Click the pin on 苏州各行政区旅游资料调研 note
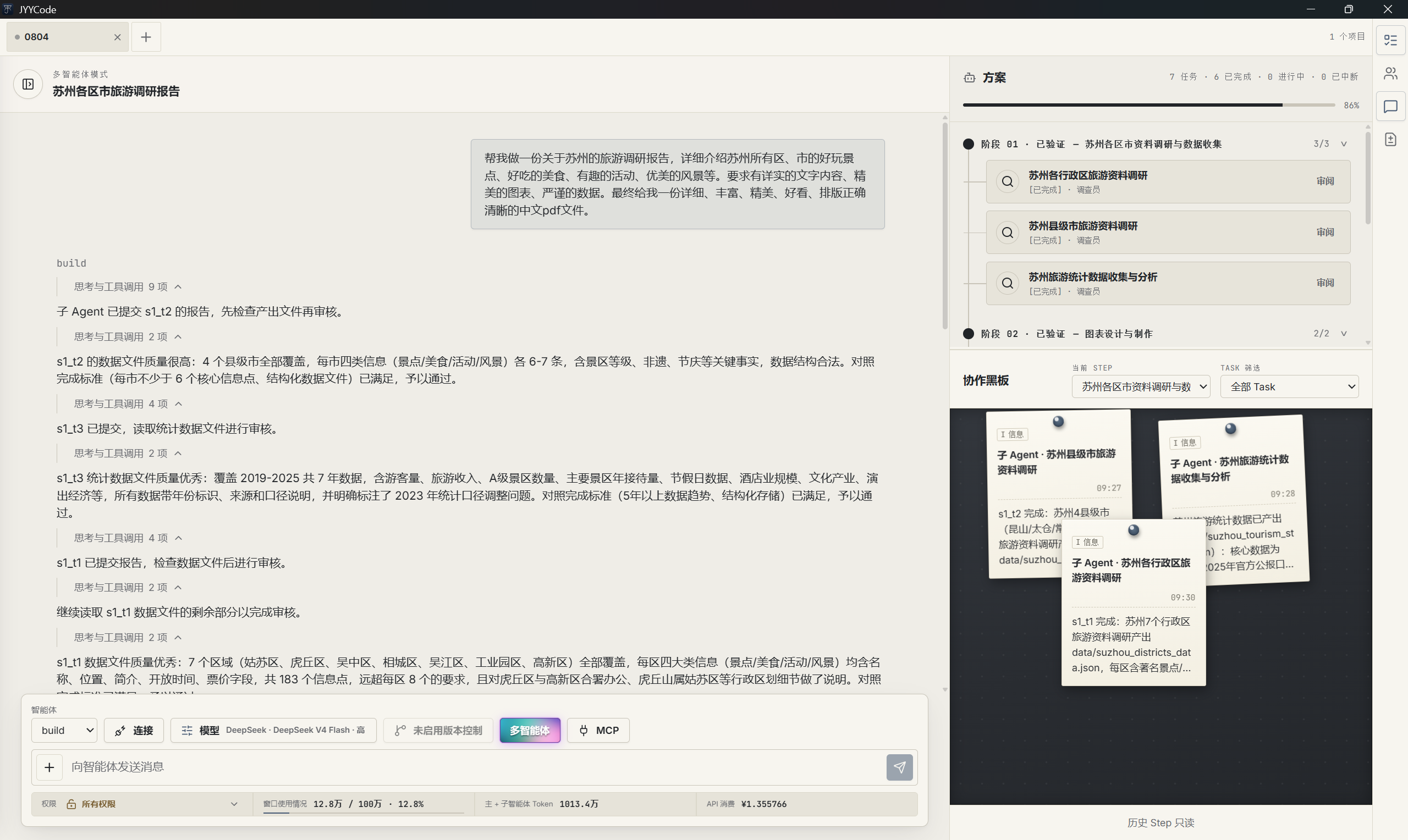The height and width of the screenshot is (840, 1408). 1134,530
